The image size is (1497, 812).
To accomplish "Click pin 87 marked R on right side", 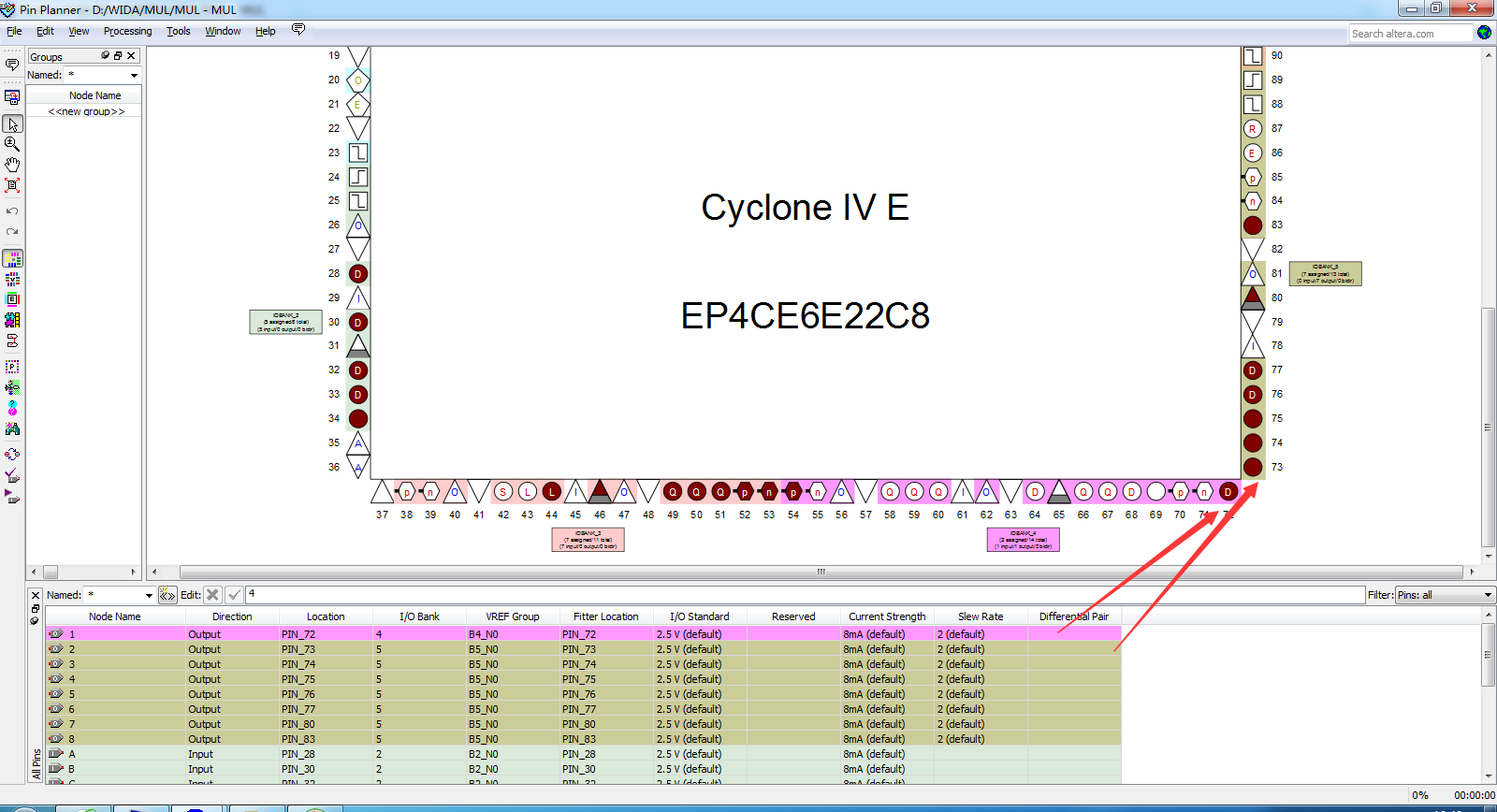I will pyautogui.click(x=1253, y=129).
